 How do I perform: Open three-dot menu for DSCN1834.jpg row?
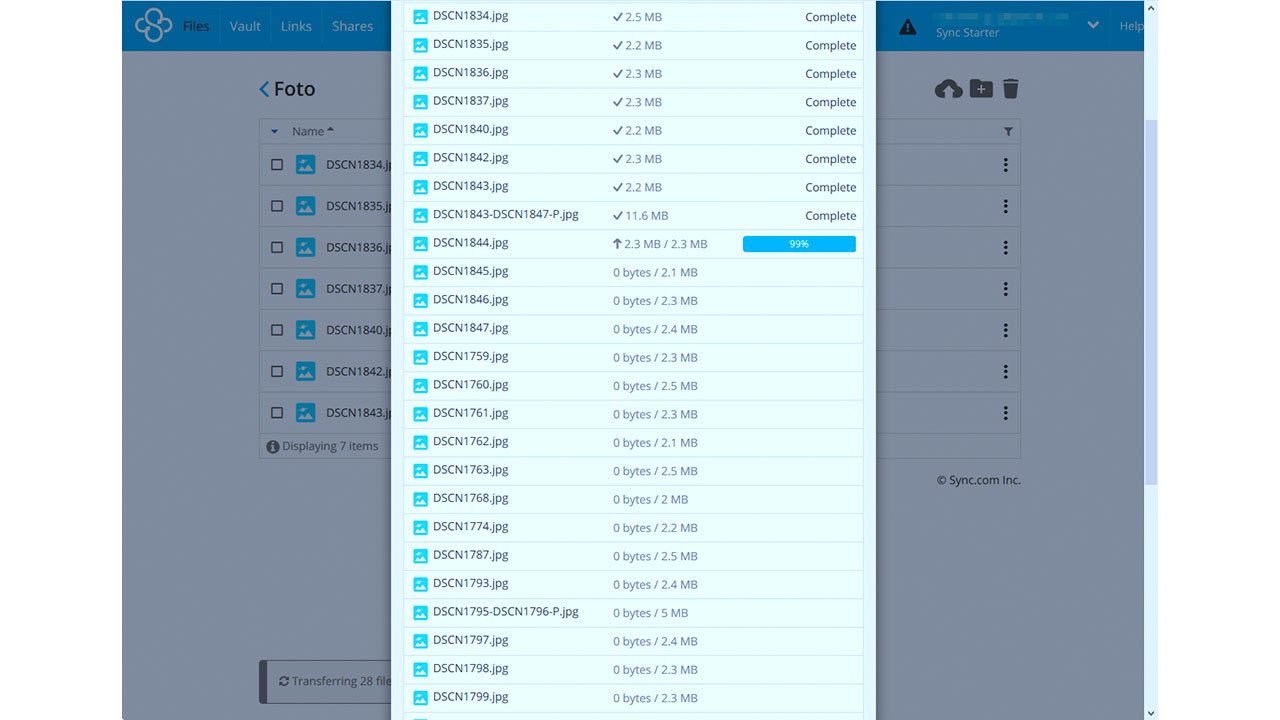[1005, 165]
